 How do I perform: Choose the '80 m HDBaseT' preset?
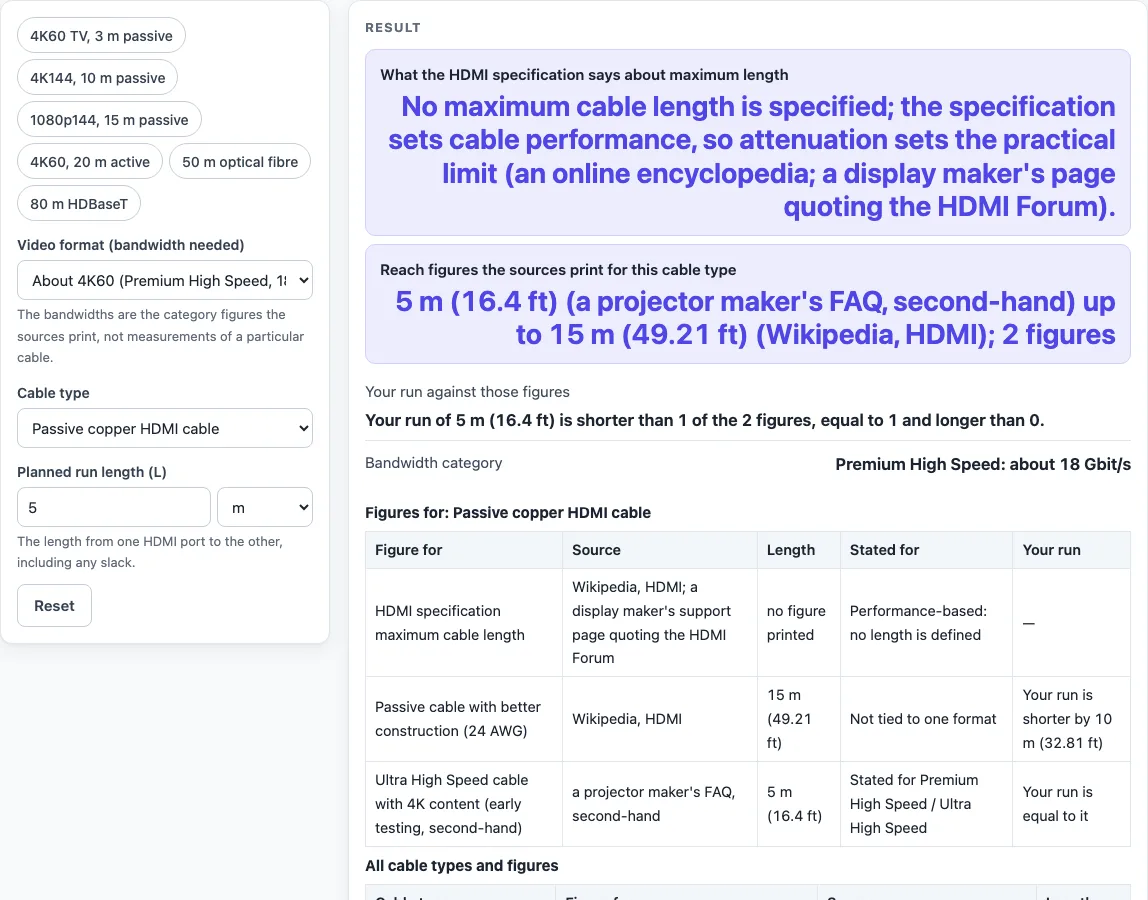(79, 204)
